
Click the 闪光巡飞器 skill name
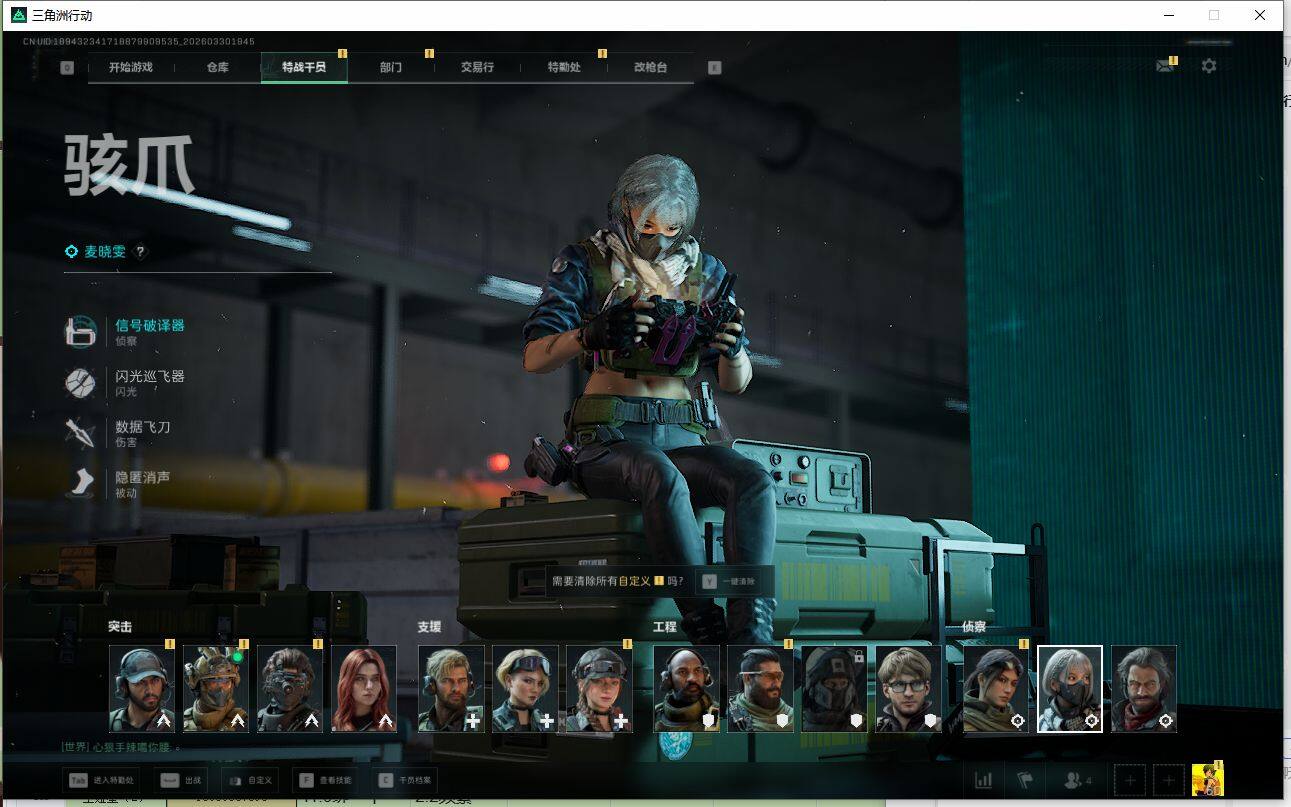[150, 376]
